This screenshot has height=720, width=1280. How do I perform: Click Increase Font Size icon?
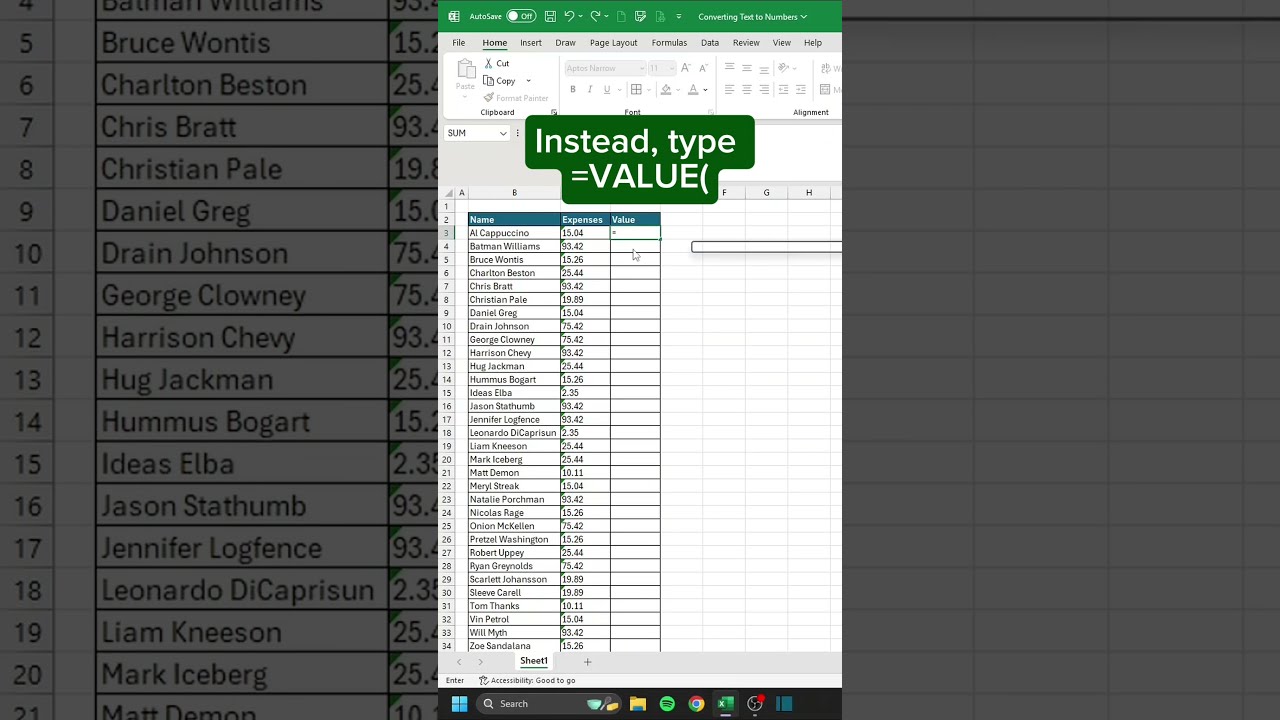pos(685,68)
